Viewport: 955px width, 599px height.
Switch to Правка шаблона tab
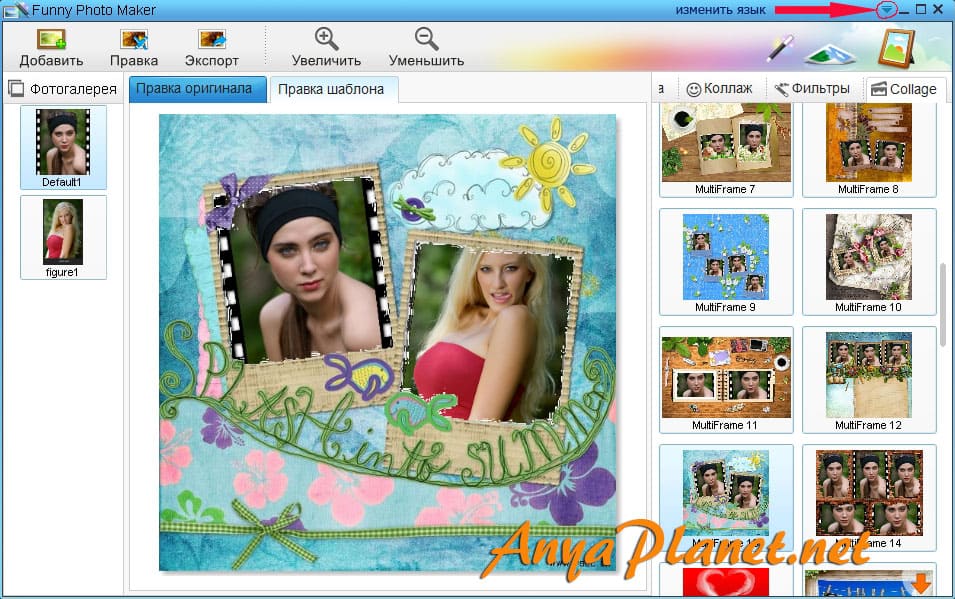334,90
